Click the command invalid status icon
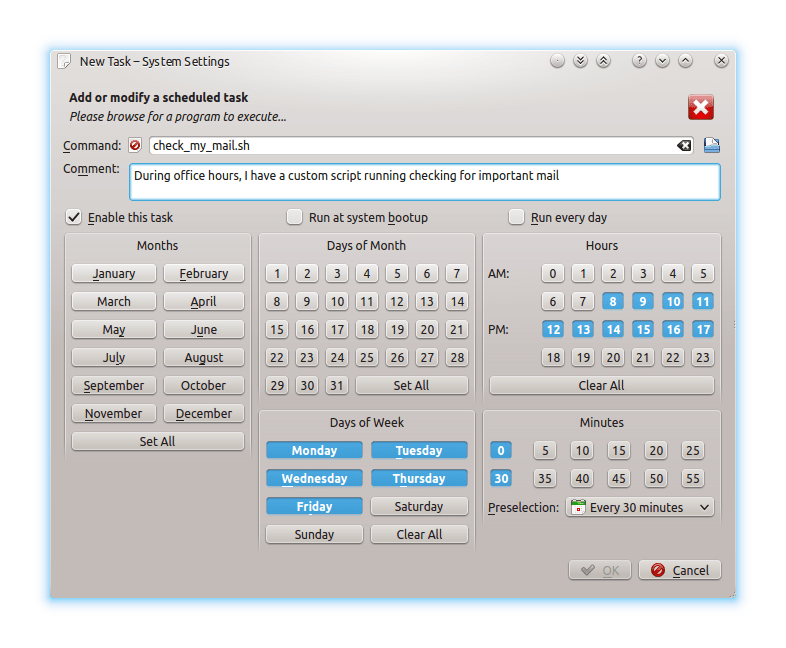 135,145
